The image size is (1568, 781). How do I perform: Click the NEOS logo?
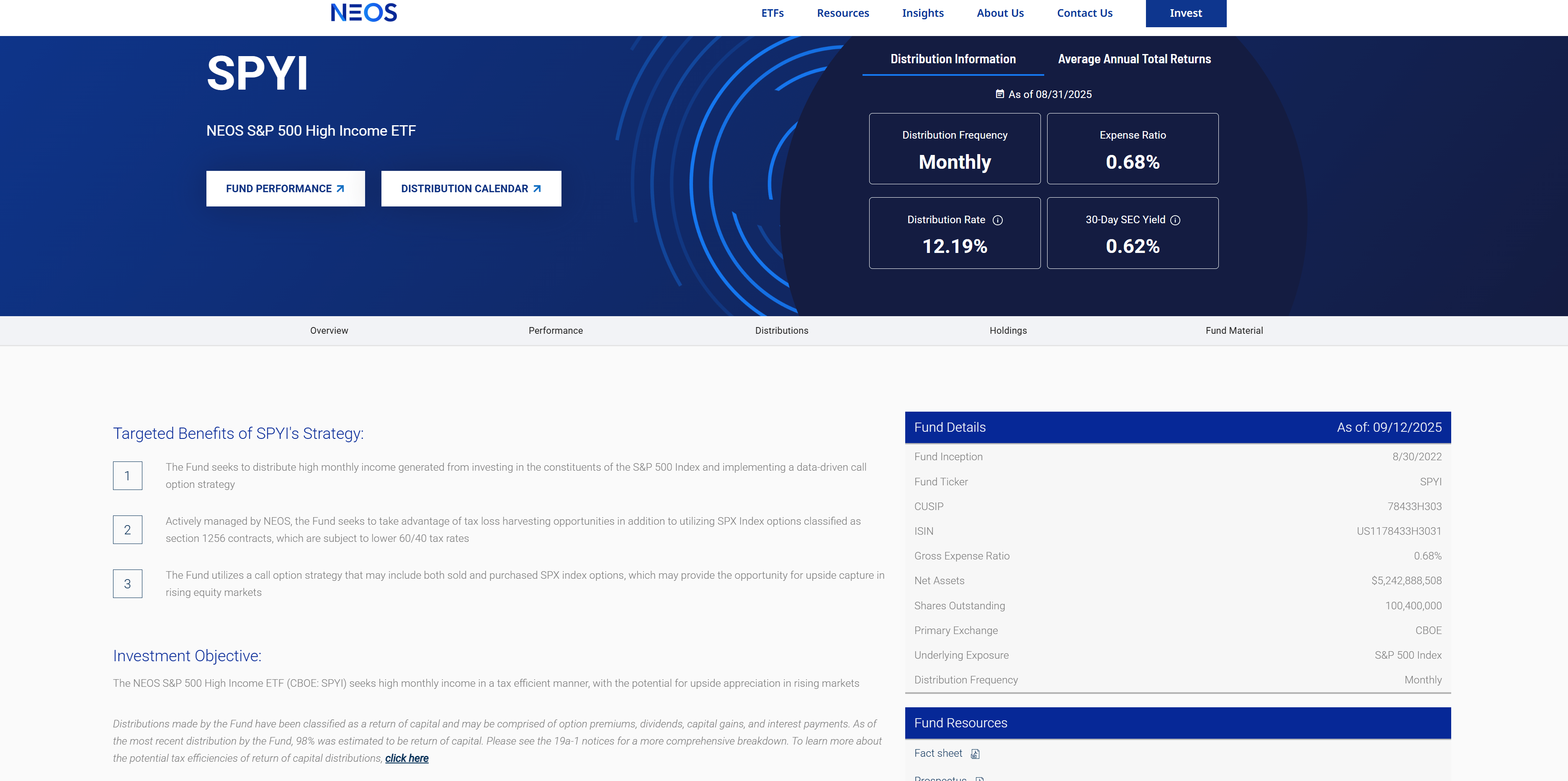pyautogui.click(x=363, y=13)
